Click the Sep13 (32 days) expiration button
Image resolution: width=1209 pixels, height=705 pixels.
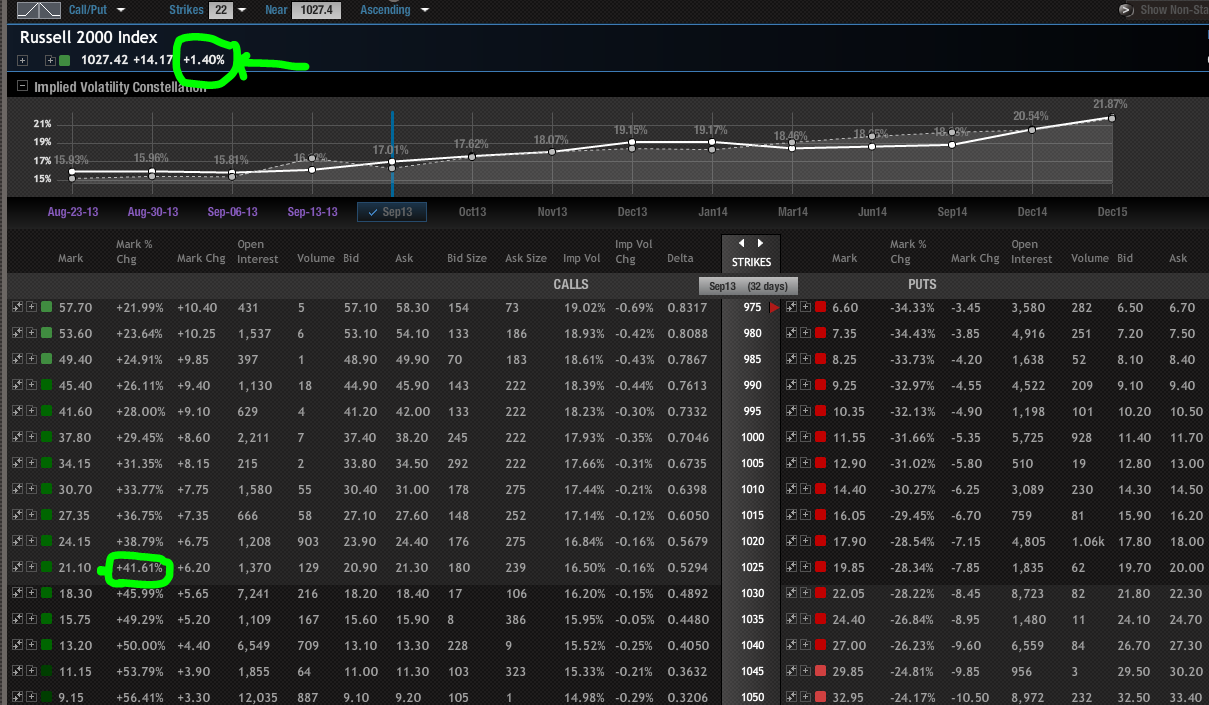[x=747, y=286]
